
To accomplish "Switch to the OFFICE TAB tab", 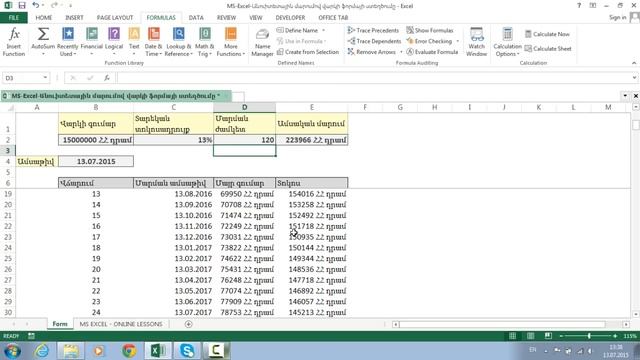I will [333, 18].
